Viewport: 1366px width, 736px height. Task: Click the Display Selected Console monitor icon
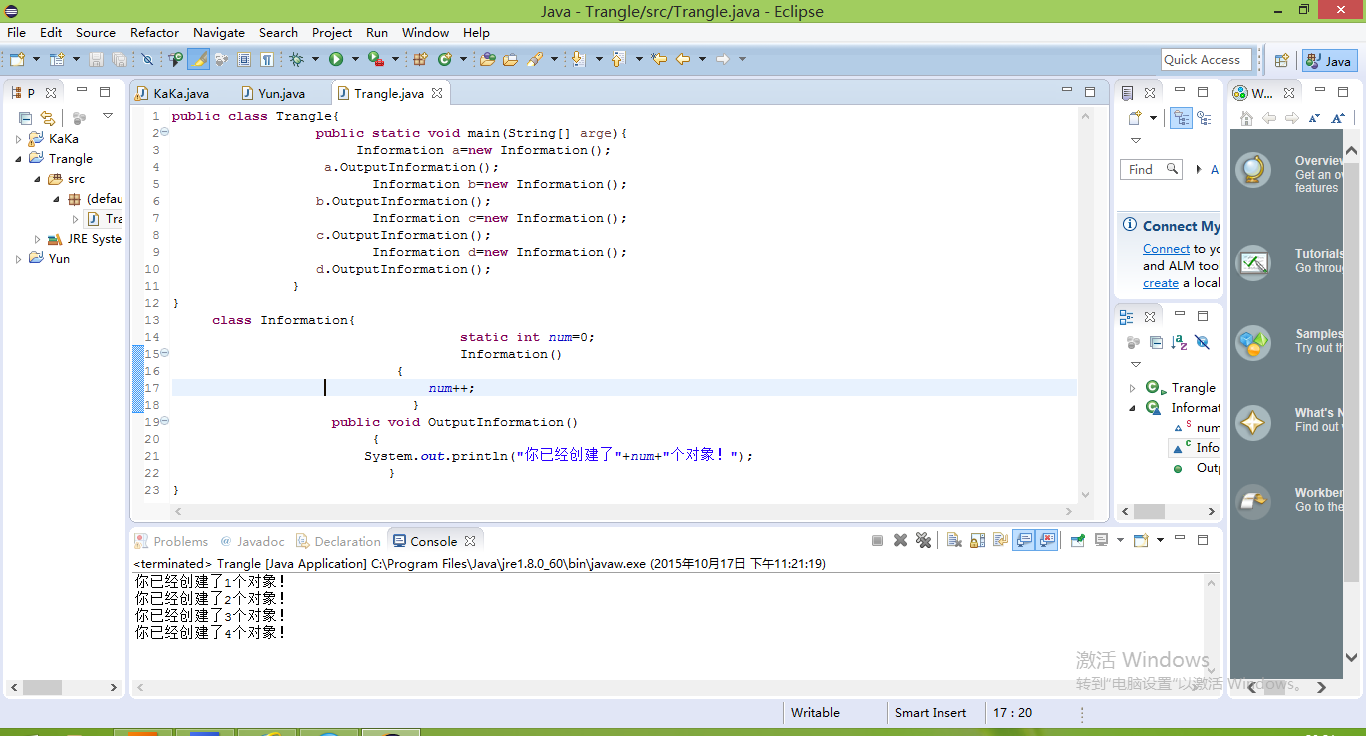click(1101, 541)
